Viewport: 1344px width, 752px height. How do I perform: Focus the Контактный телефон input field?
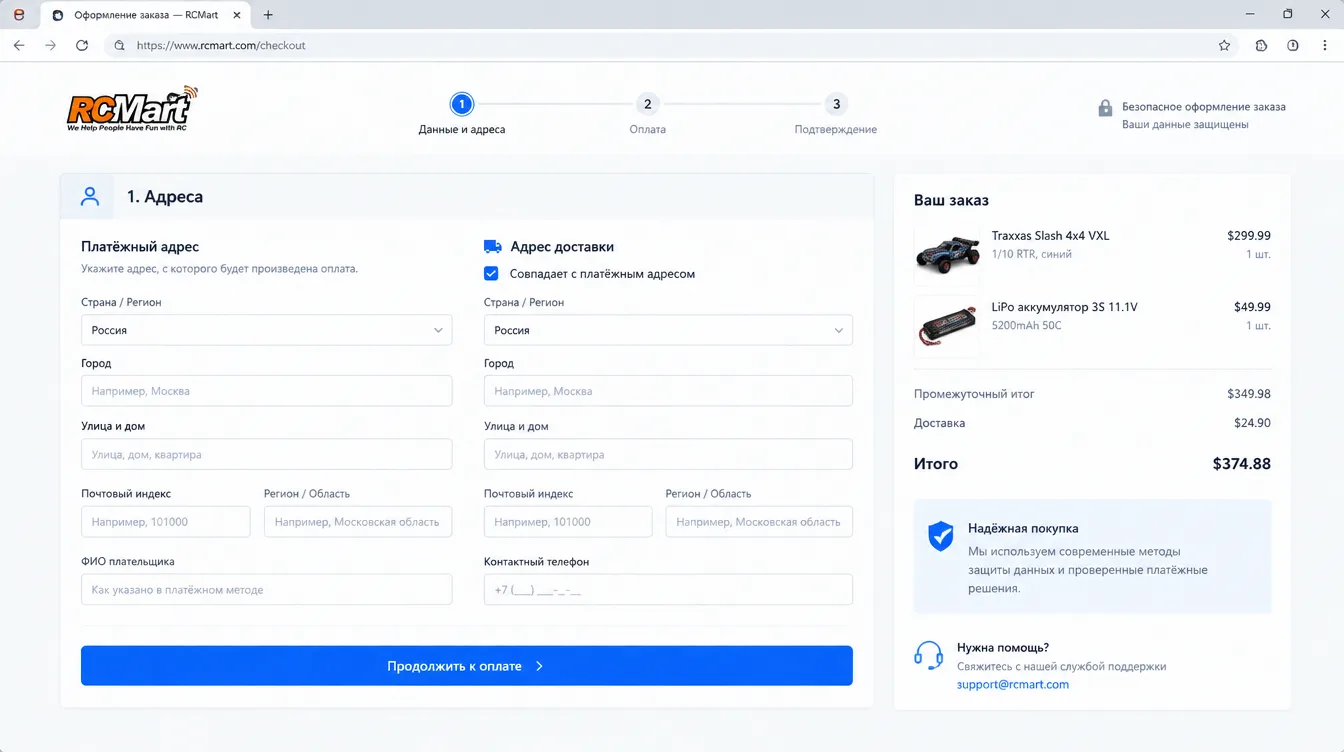pos(668,590)
